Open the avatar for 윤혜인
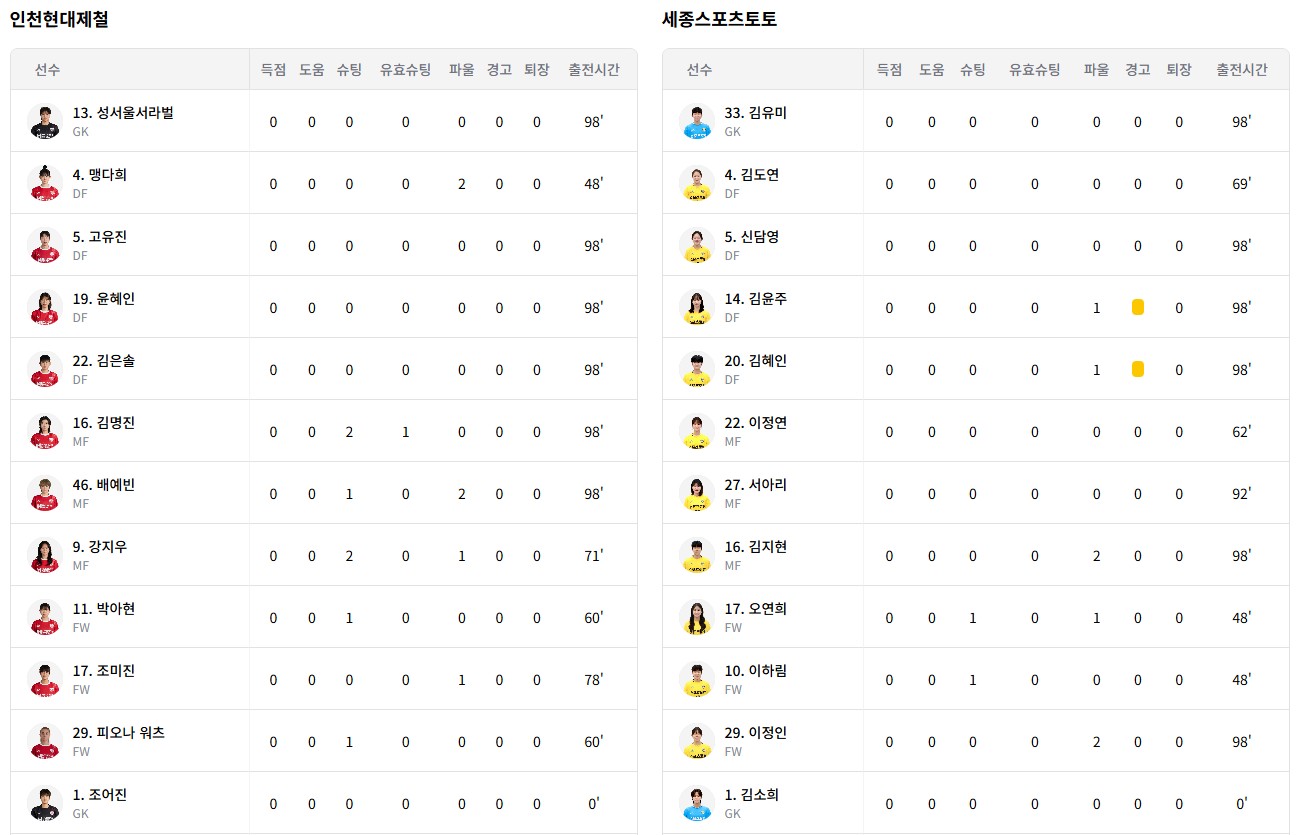The width and height of the screenshot is (1299, 835). [45, 307]
